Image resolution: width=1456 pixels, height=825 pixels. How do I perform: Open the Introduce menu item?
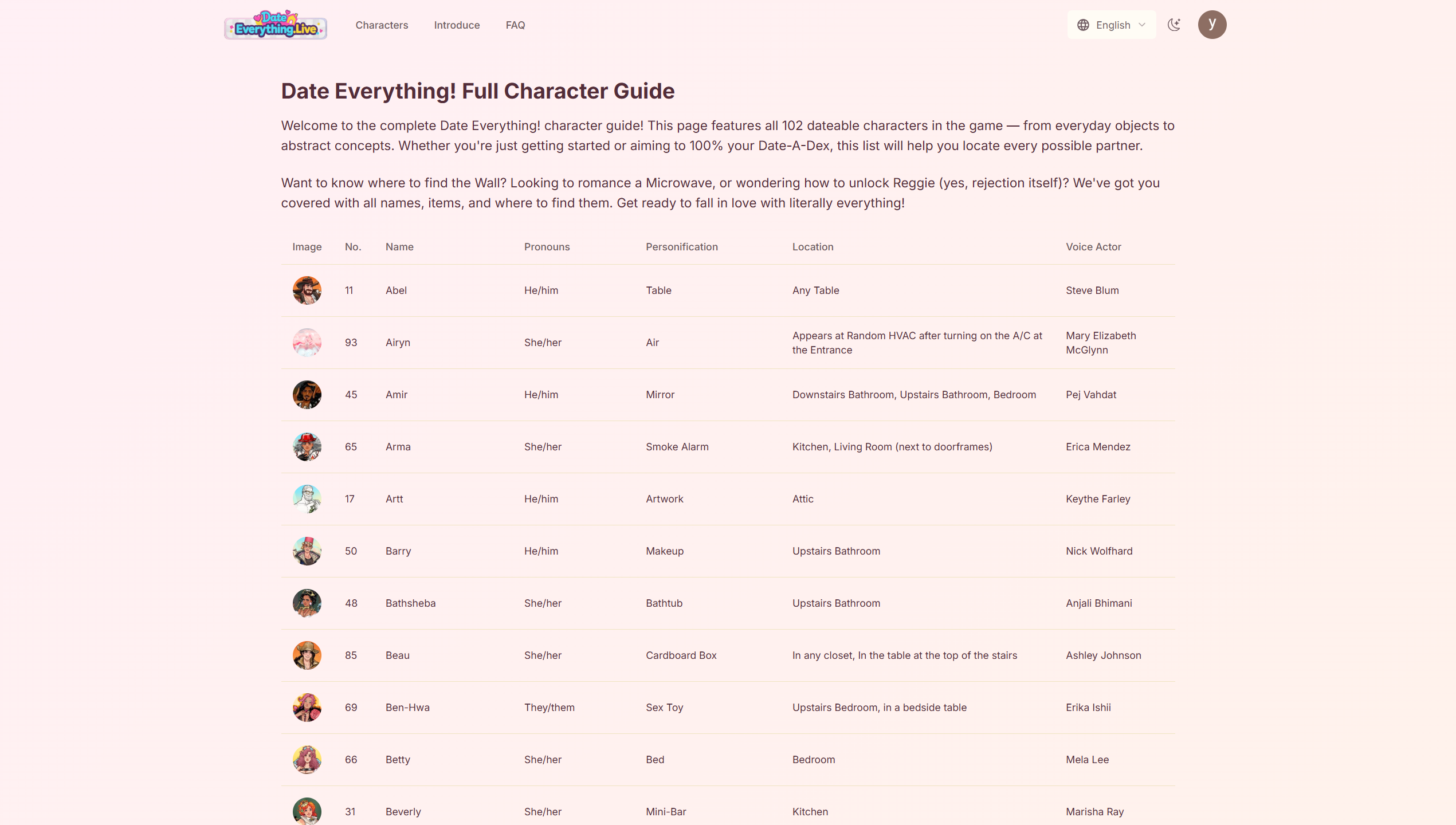[x=457, y=25]
